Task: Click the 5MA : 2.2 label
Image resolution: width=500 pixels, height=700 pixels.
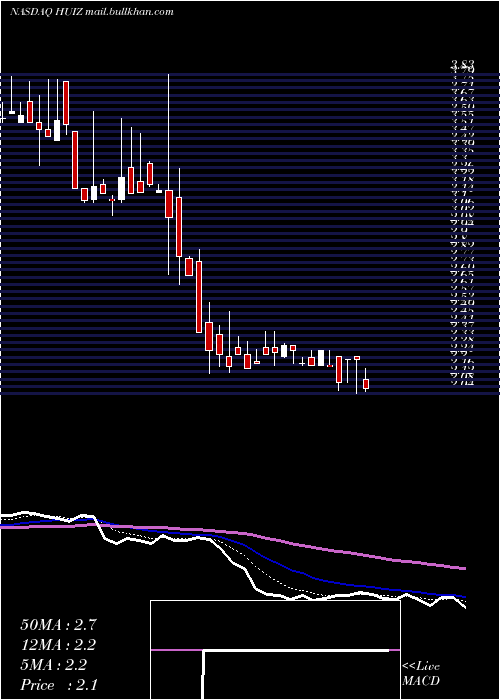Action: click(53, 665)
